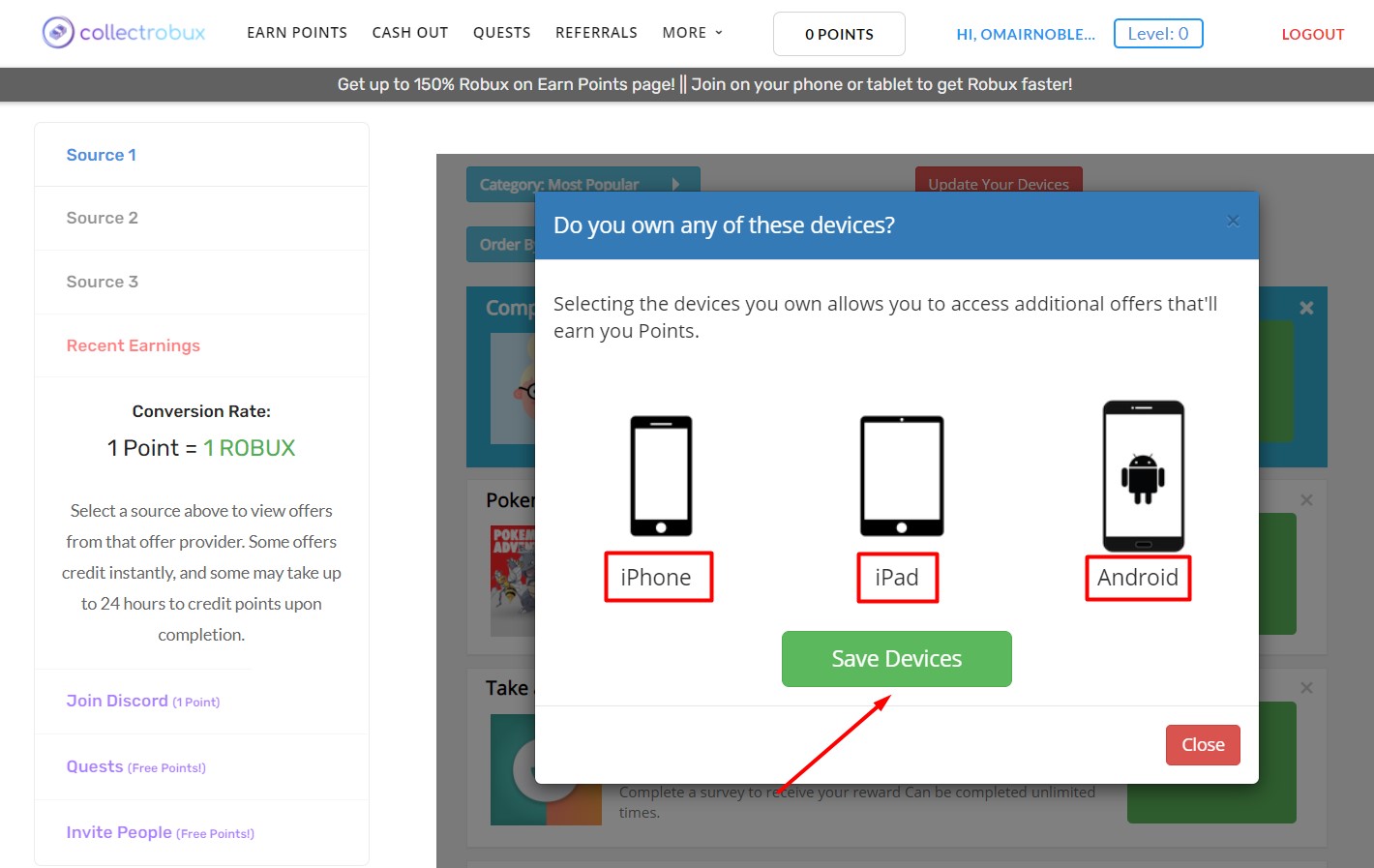The width and height of the screenshot is (1374, 868).
Task: Click the Conversion Rate: heading
Action: tap(201, 411)
